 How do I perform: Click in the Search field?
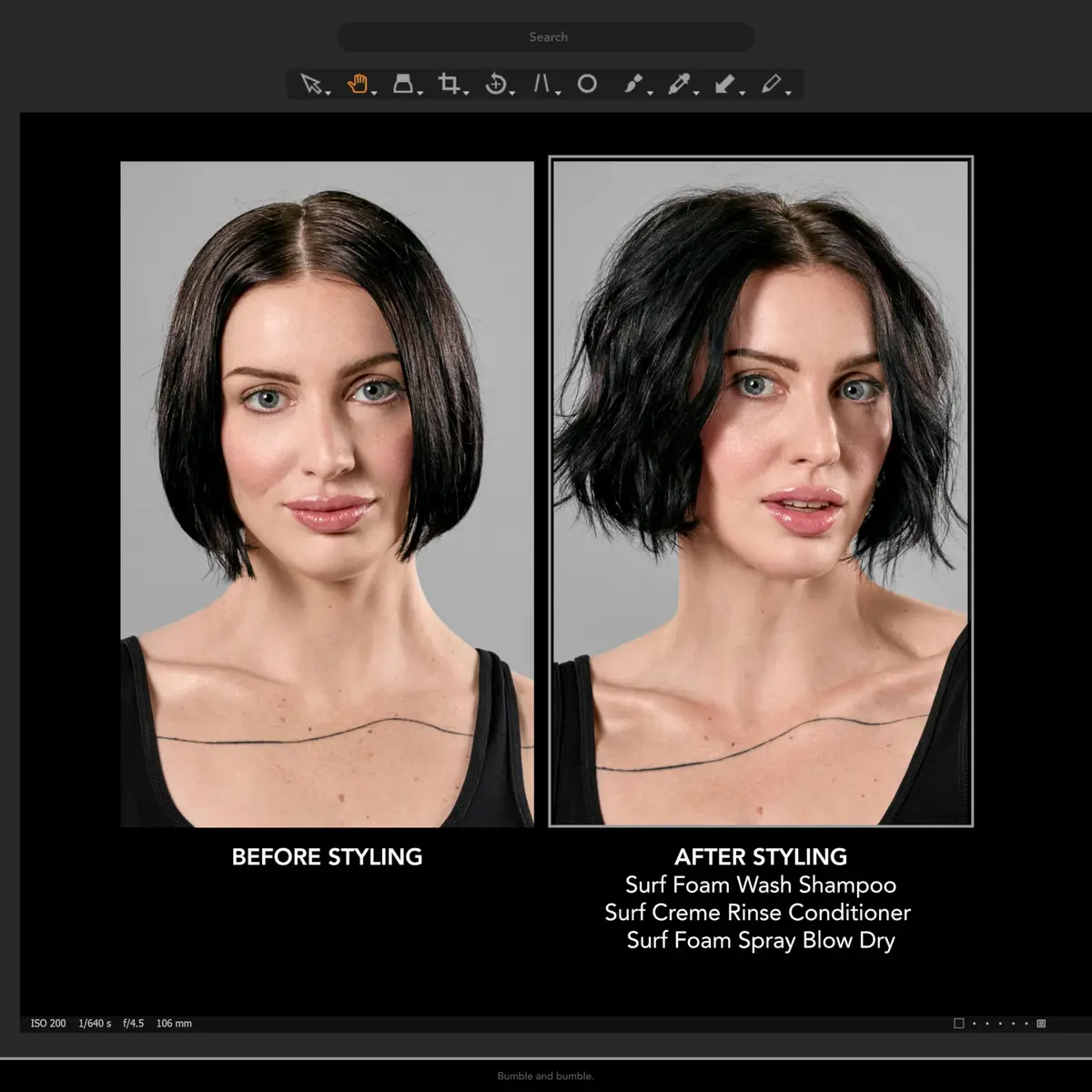pos(546,37)
